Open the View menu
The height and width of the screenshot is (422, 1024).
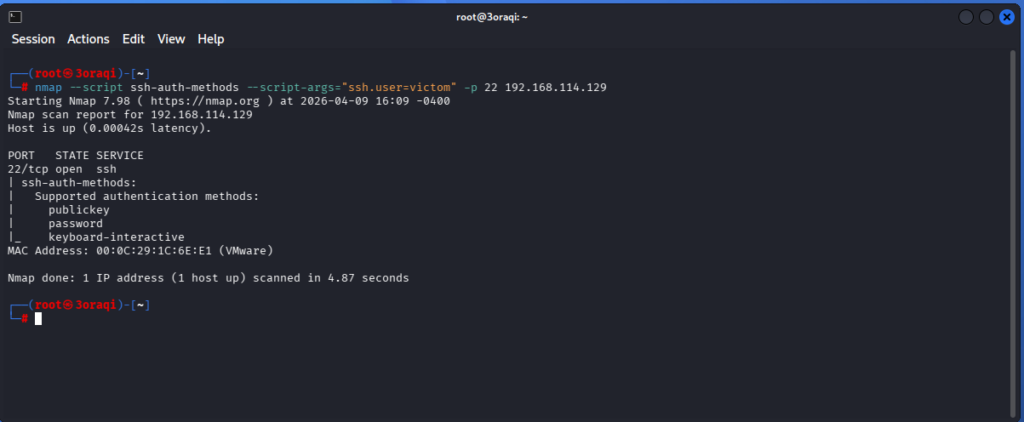tap(171, 39)
